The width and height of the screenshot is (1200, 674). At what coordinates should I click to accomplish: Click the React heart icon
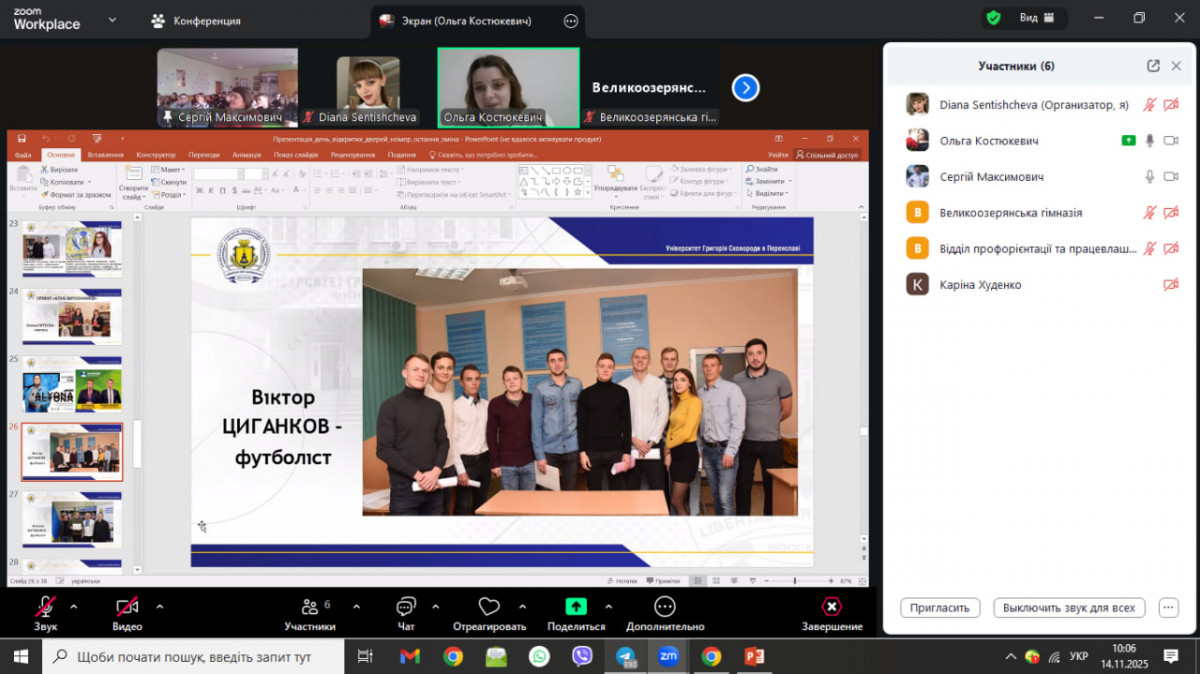[x=489, y=607]
